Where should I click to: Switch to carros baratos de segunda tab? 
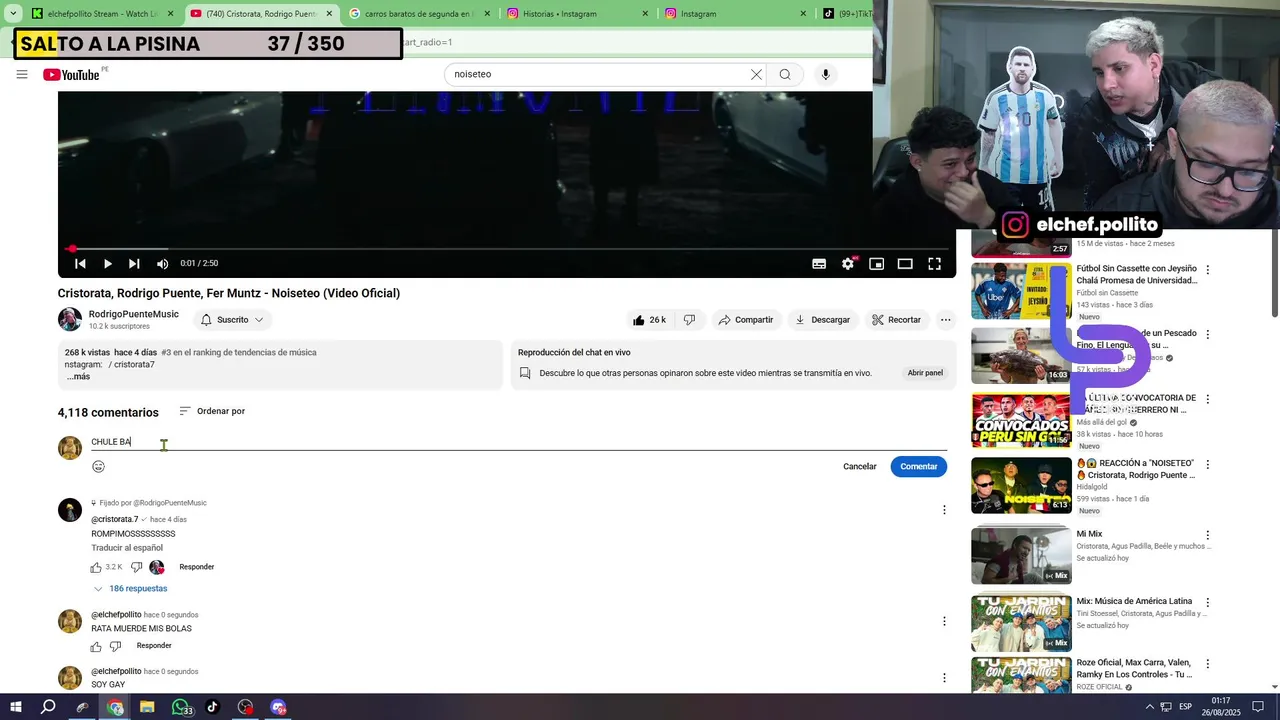[419, 14]
